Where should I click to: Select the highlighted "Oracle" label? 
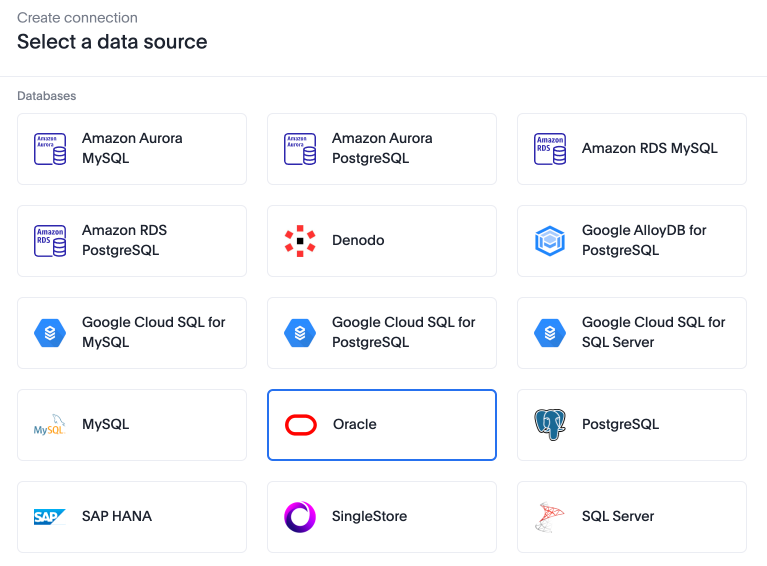tap(355, 424)
